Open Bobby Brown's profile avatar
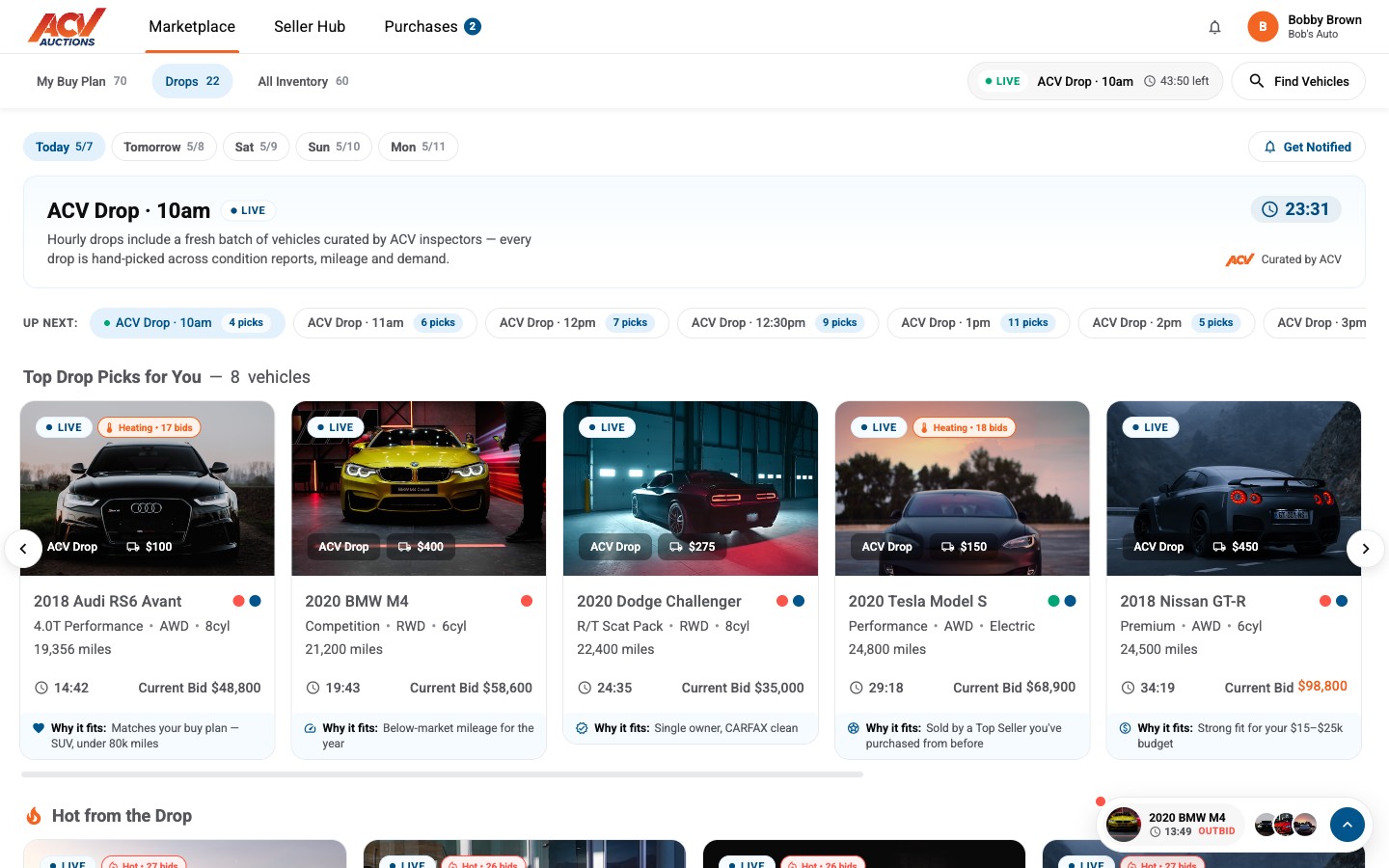The image size is (1389, 868). click(1263, 27)
